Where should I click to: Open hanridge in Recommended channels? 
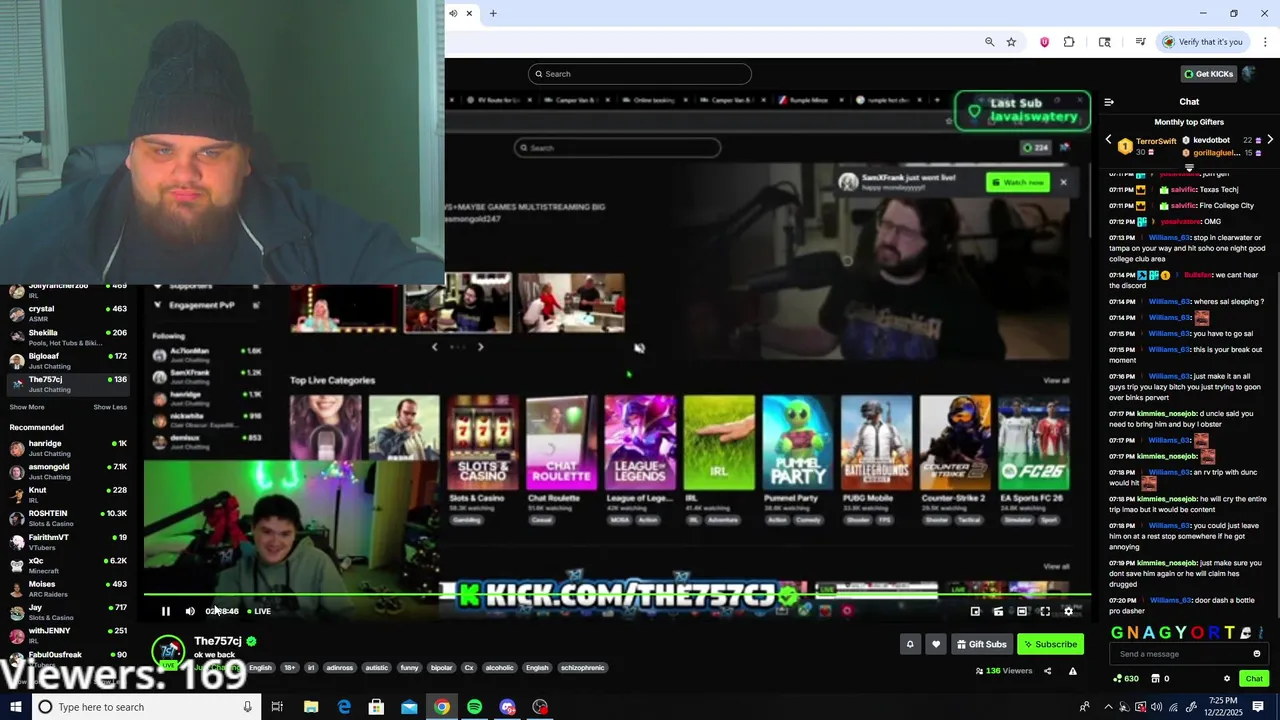[68, 448]
